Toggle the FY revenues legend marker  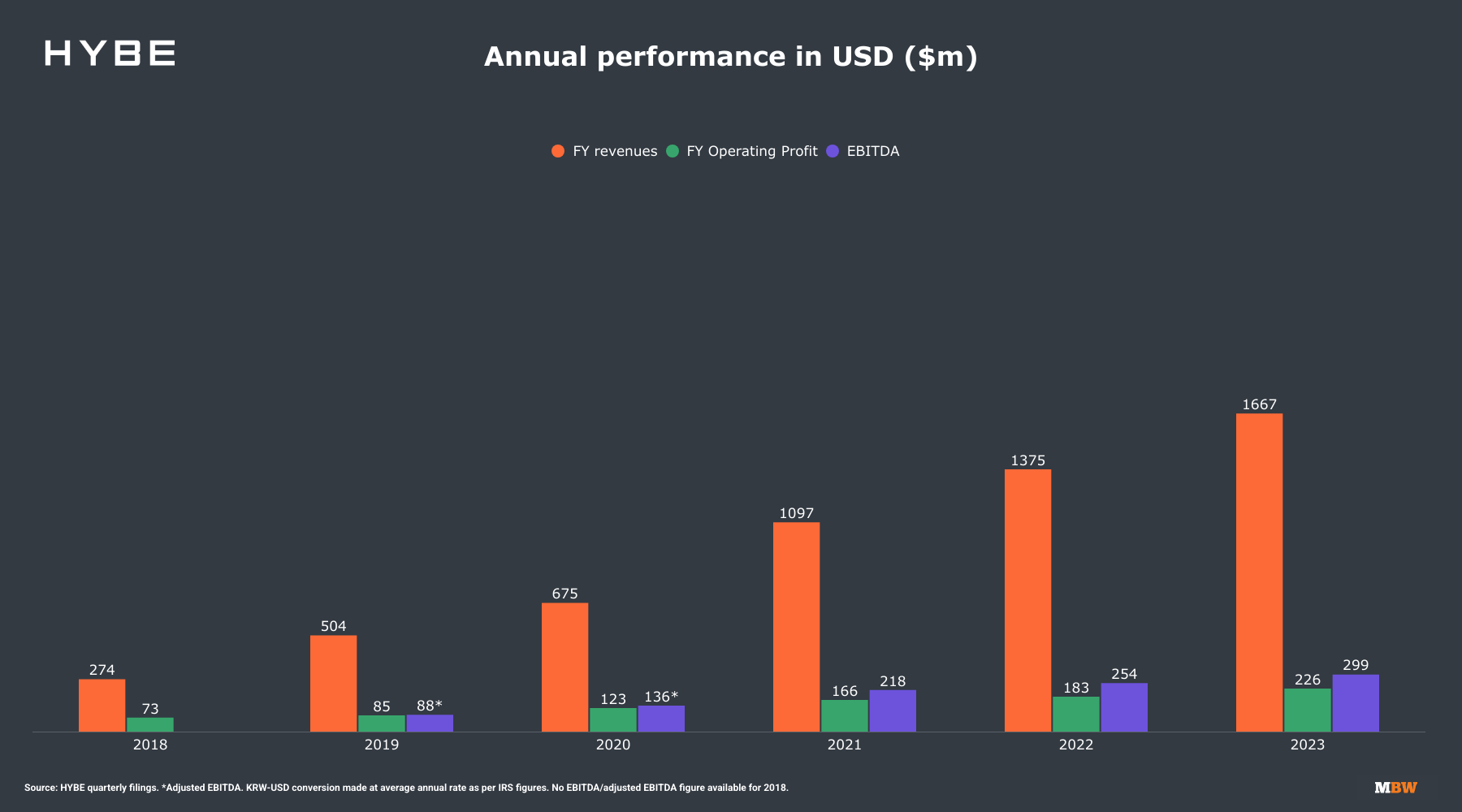click(x=558, y=151)
